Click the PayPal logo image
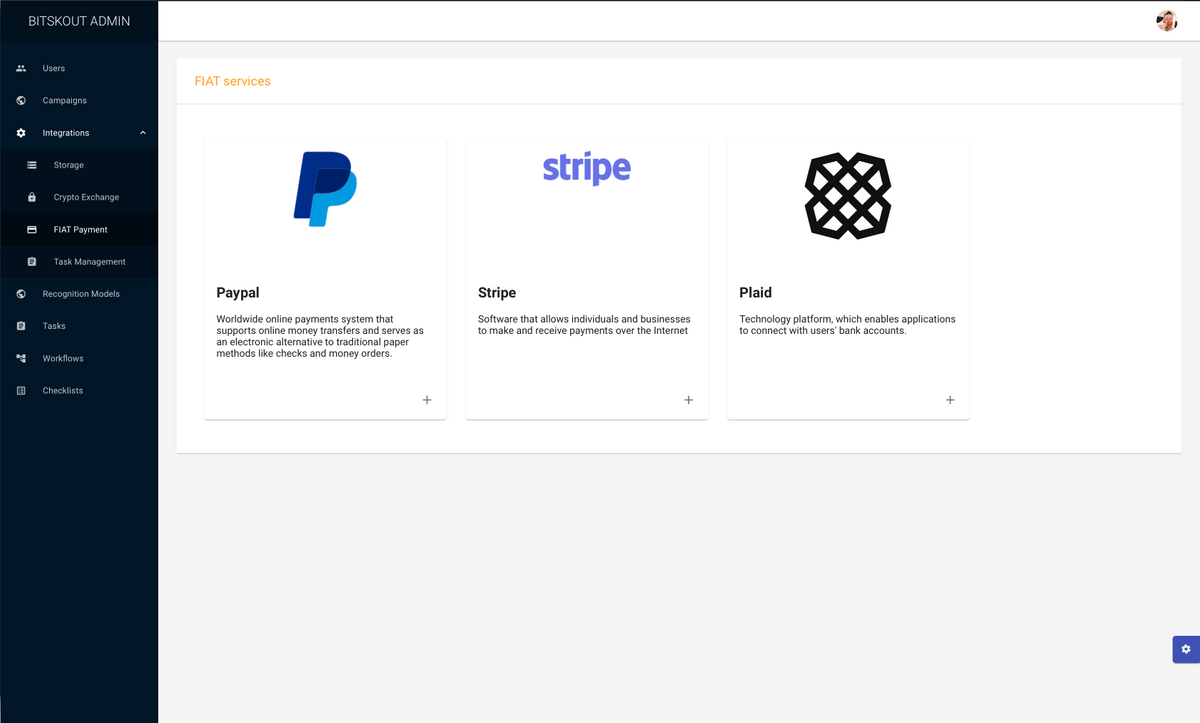 point(325,189)
